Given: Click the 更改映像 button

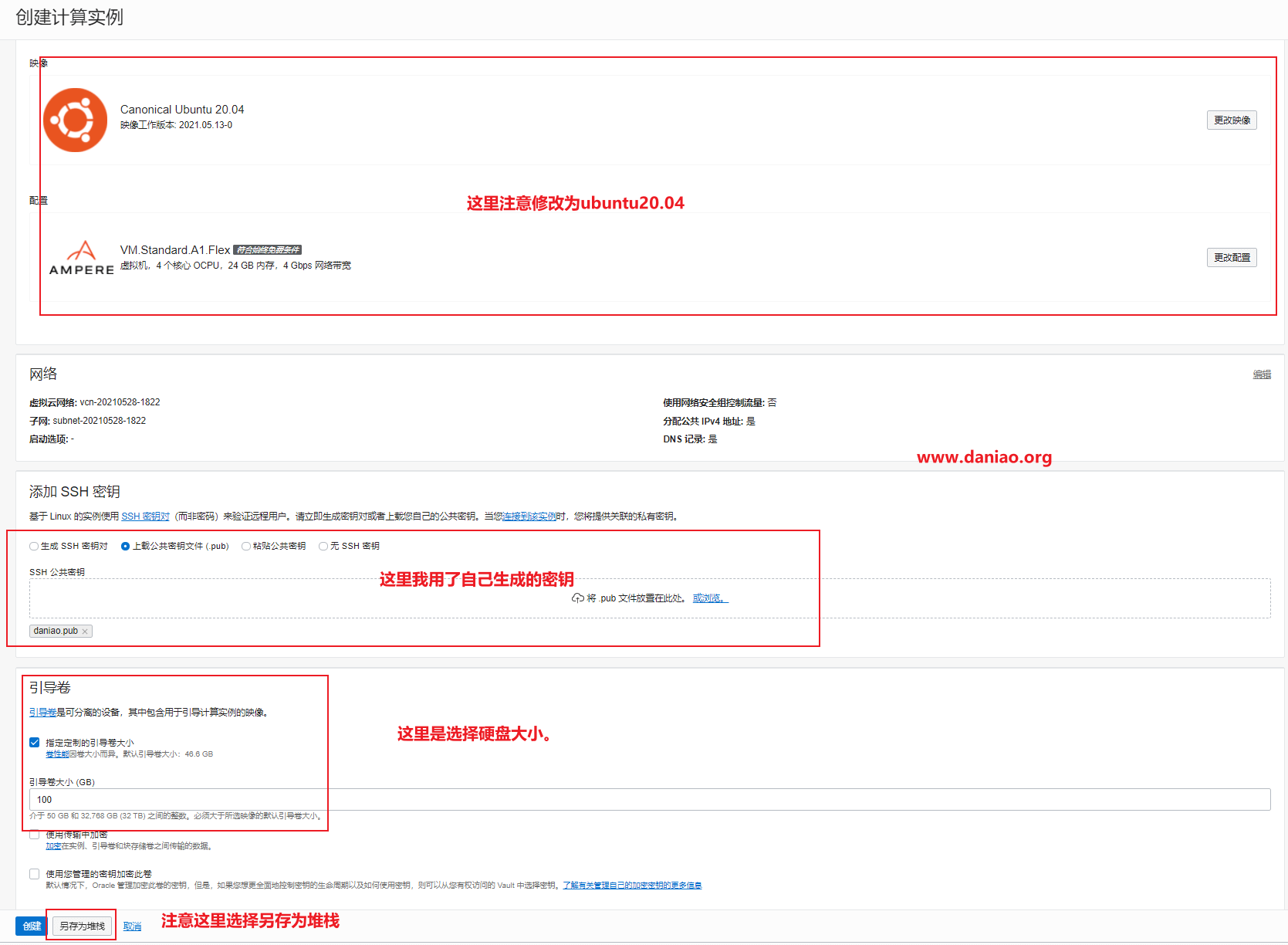Looking at the screenshot, I should tap(1231, 120).
